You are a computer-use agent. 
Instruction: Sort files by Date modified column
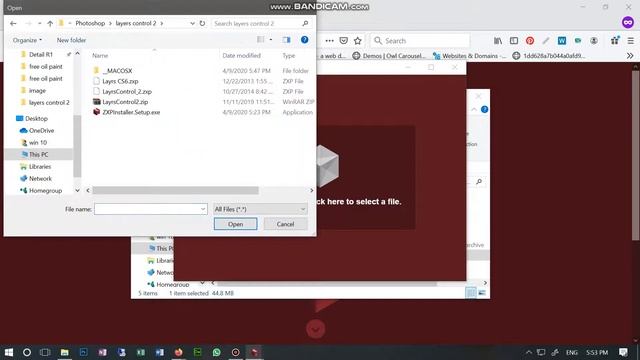point(242,56)
